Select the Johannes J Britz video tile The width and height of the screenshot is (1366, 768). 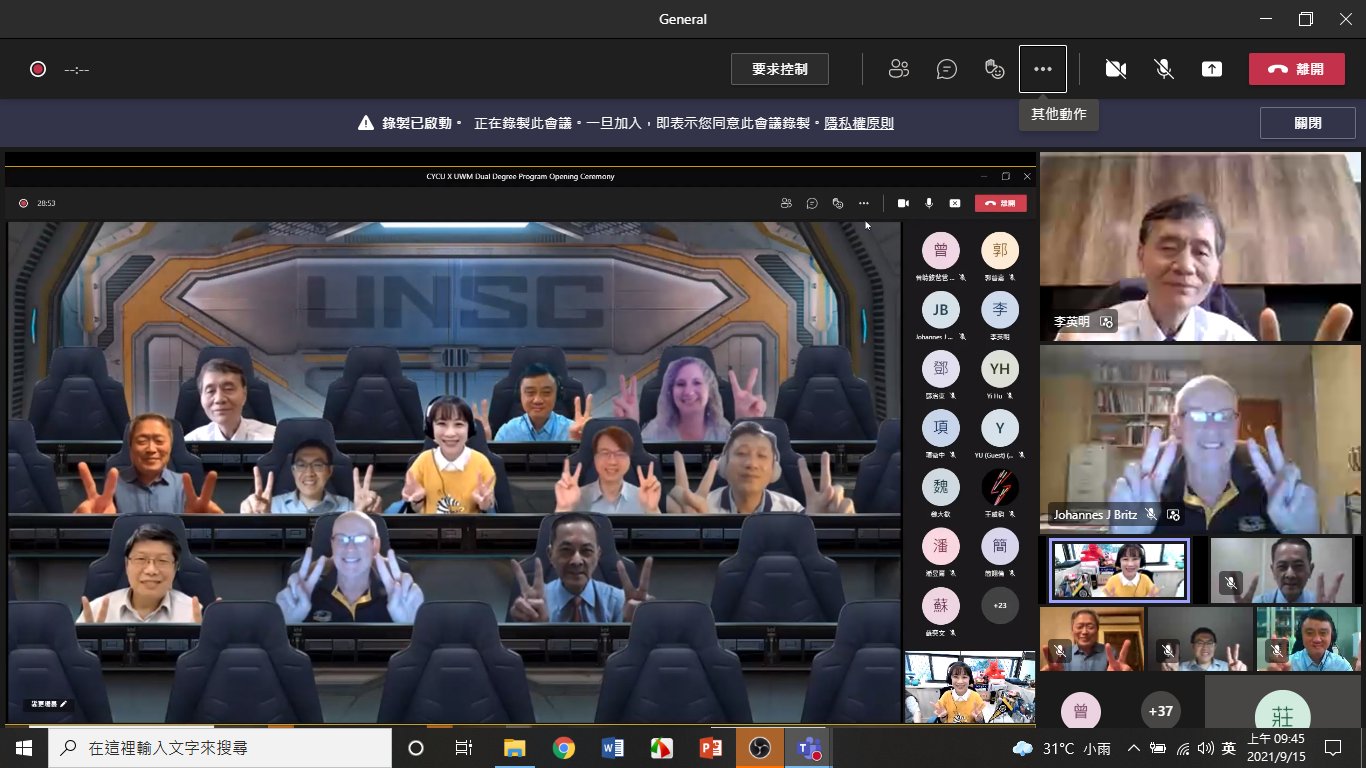(x=1200, y=440)
